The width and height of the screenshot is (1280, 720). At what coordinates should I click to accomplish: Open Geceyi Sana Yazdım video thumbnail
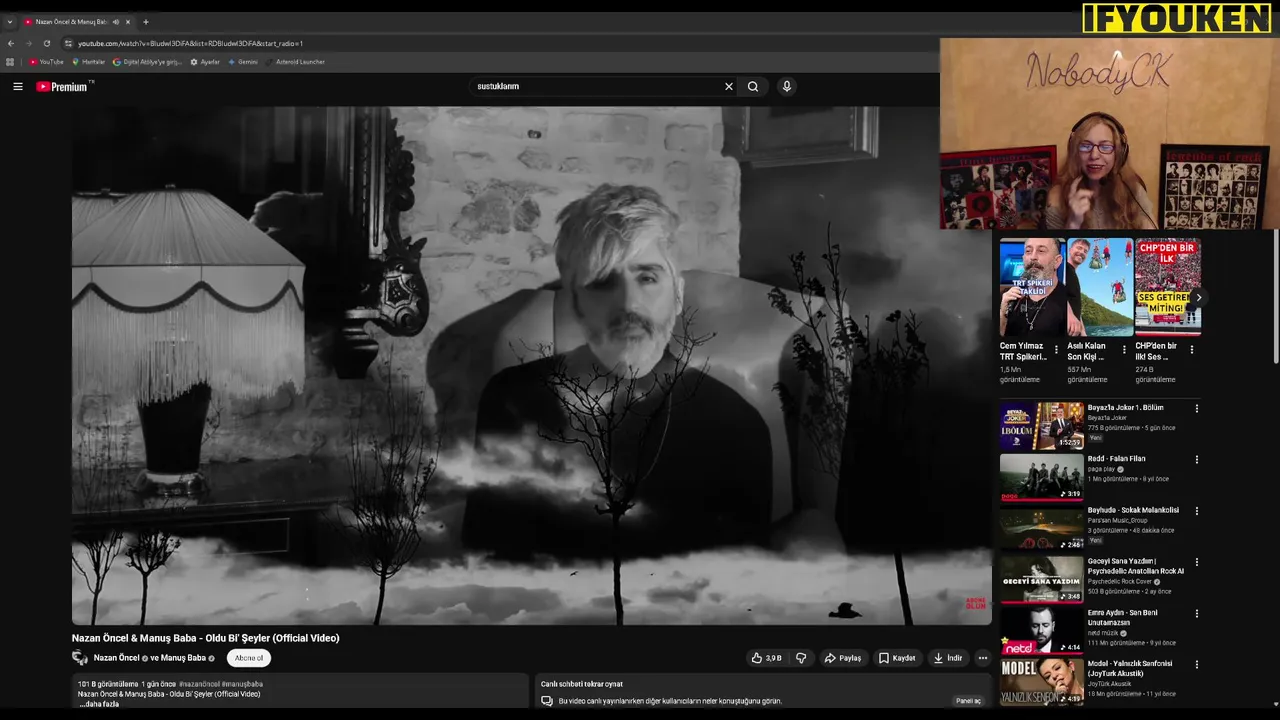point(1042,578)
